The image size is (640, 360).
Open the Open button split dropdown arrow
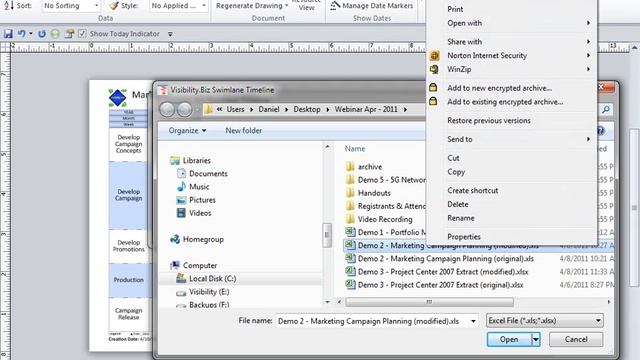[536, 340]
